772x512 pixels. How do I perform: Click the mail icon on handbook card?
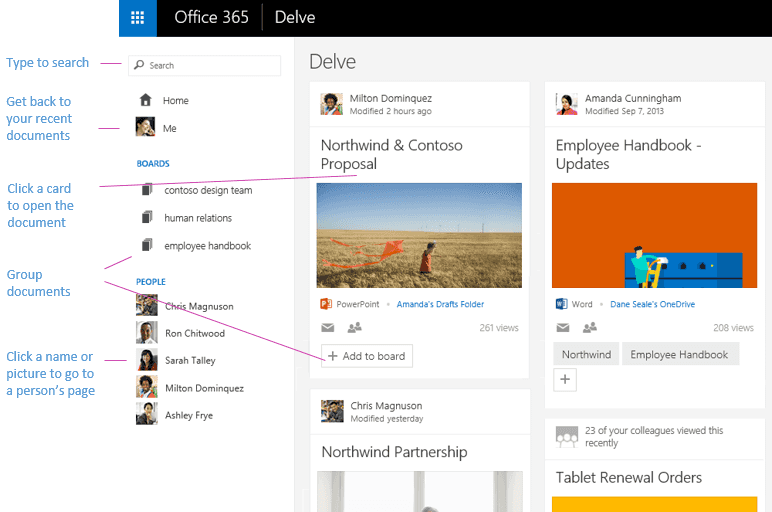coord(563,327)
